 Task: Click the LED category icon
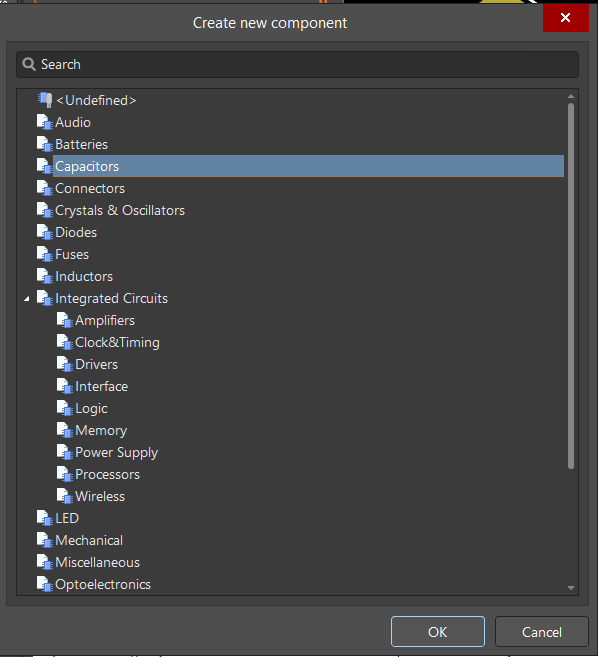point(44,518)
